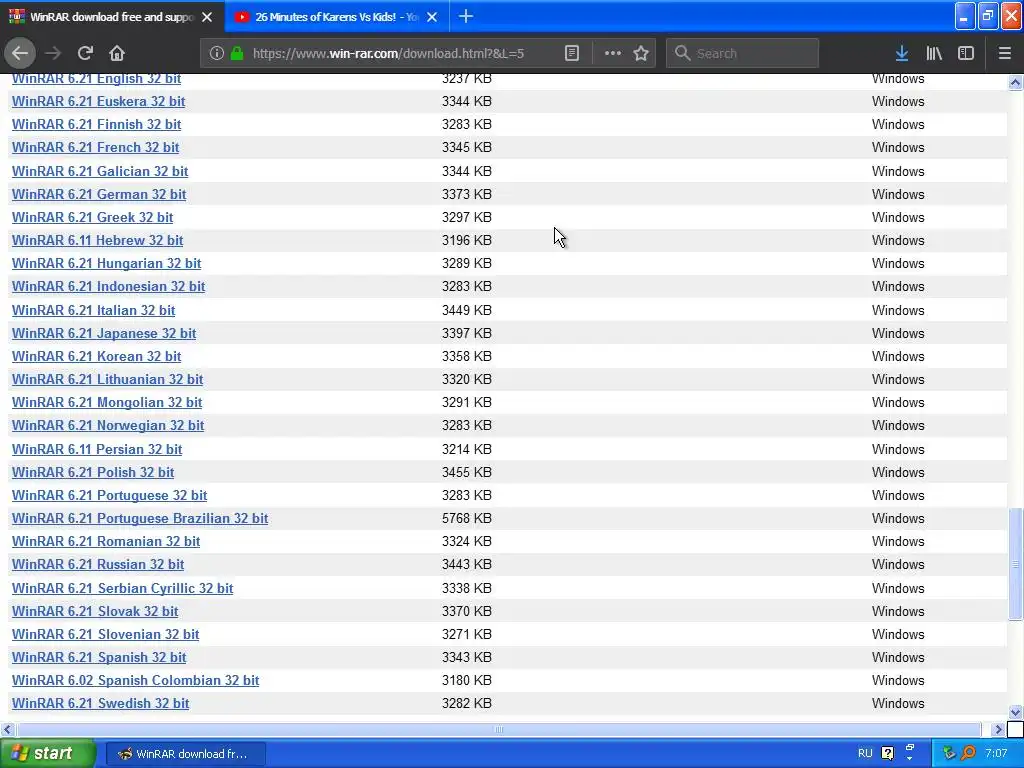
Task: Click the RU language indicator
Action: 865,753
